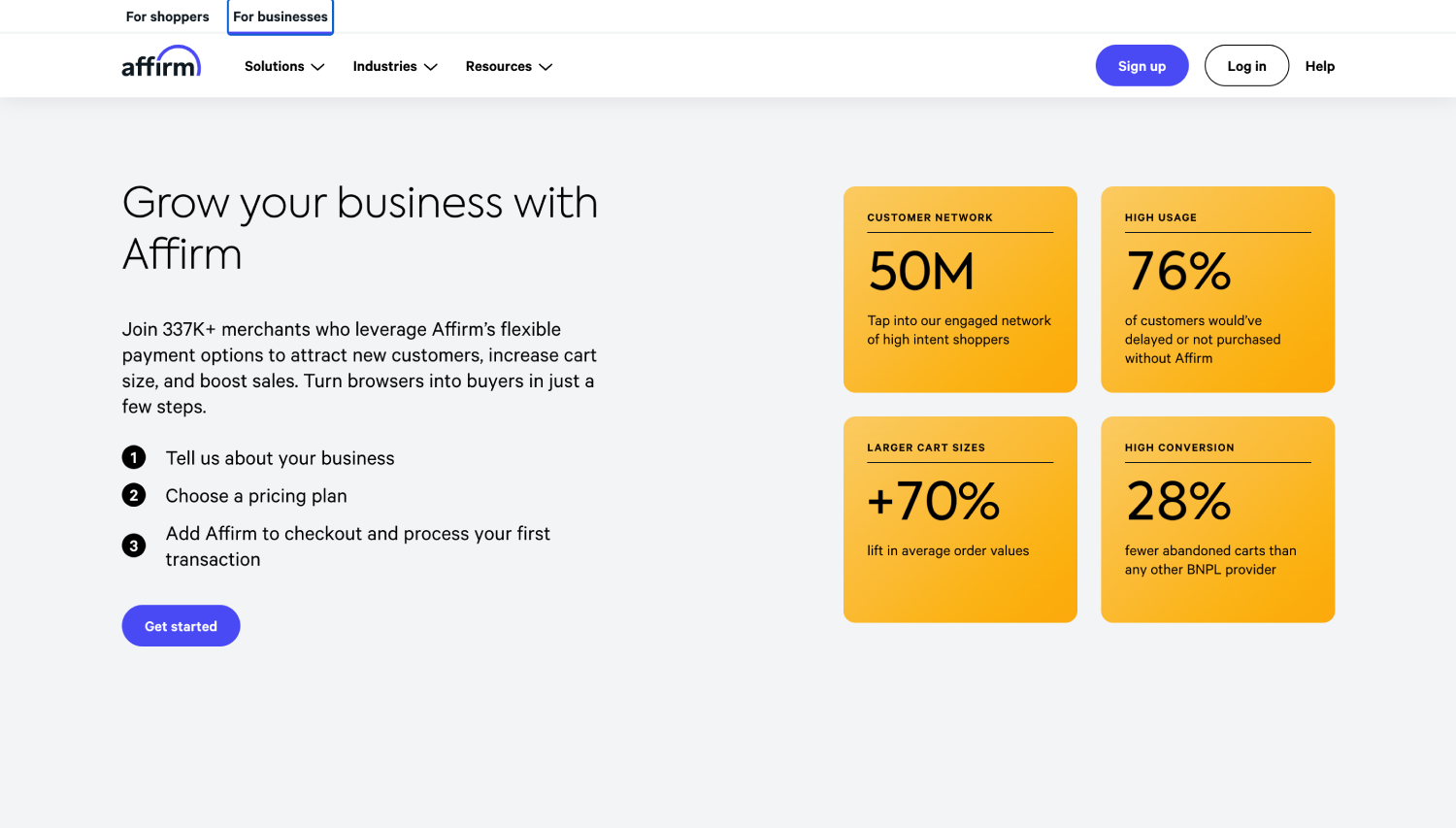Click 'Add Affirm to checkout' step text
1456x828 pixels.
tap(357, 546)
